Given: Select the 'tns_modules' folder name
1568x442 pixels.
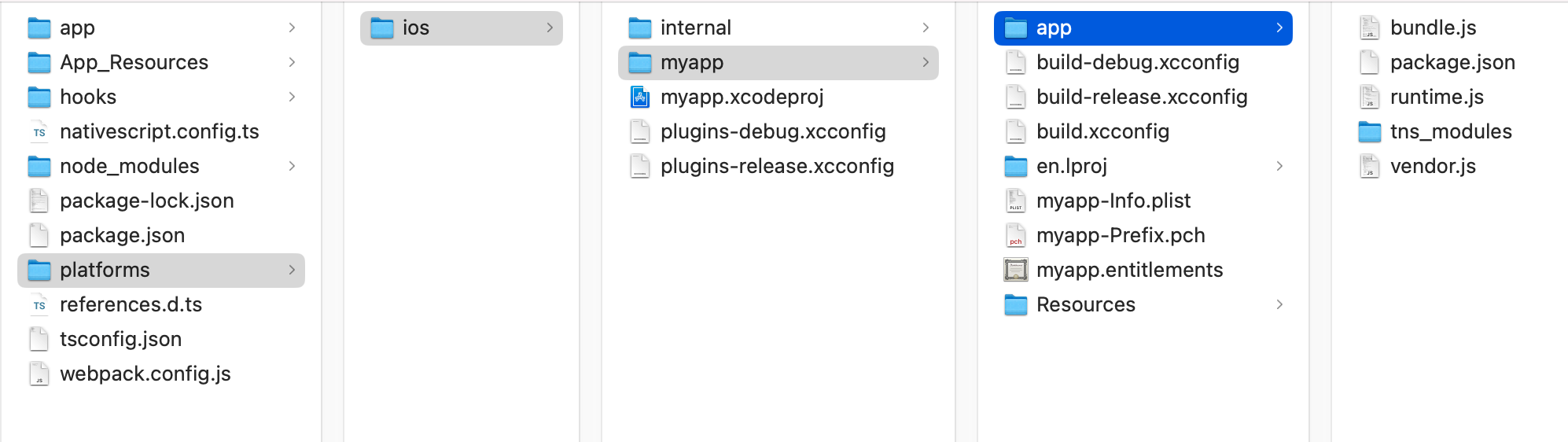Looking at the screenshot, I should click(1451, 131).
